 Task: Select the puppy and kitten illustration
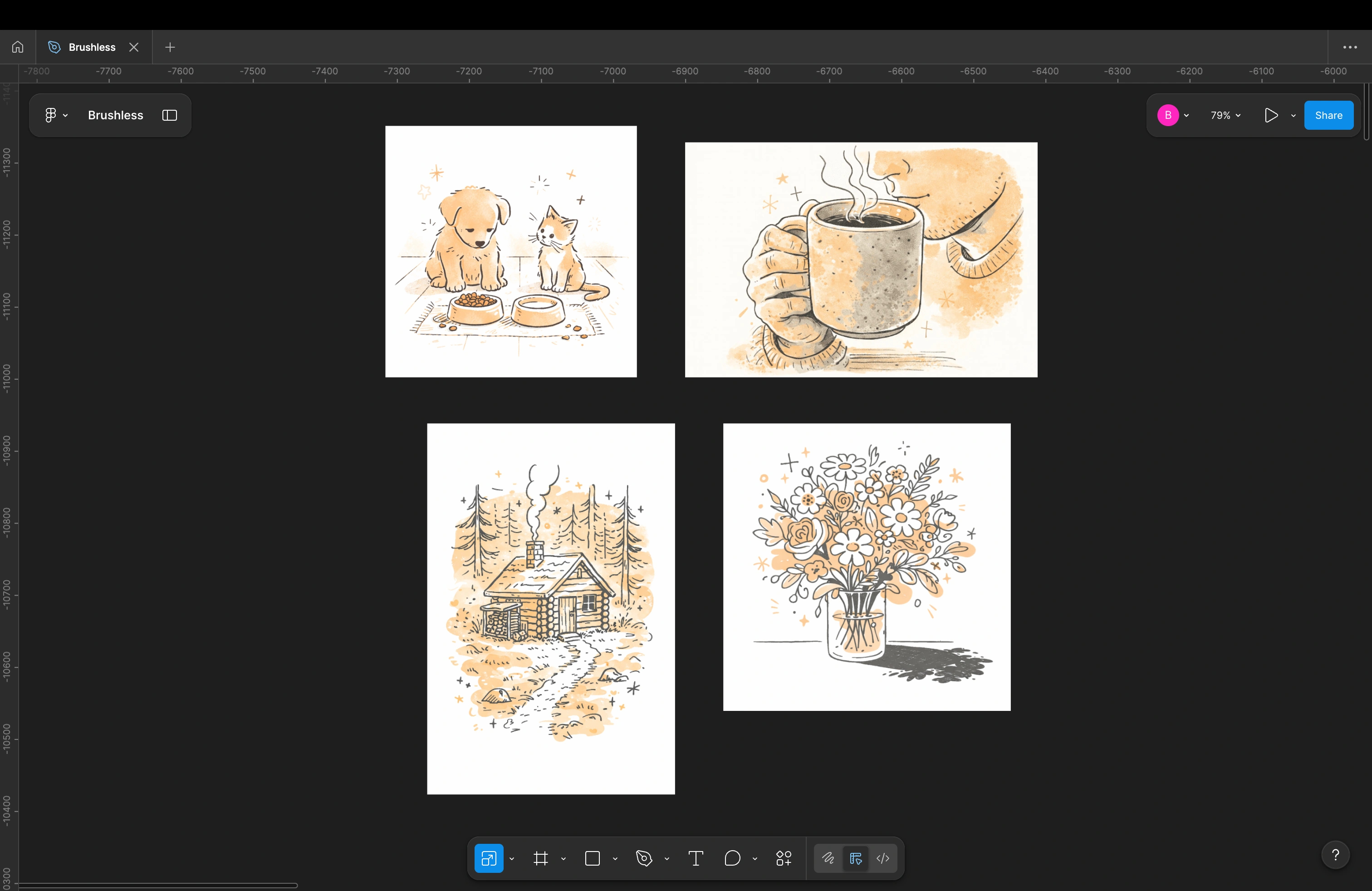point(511,251)
